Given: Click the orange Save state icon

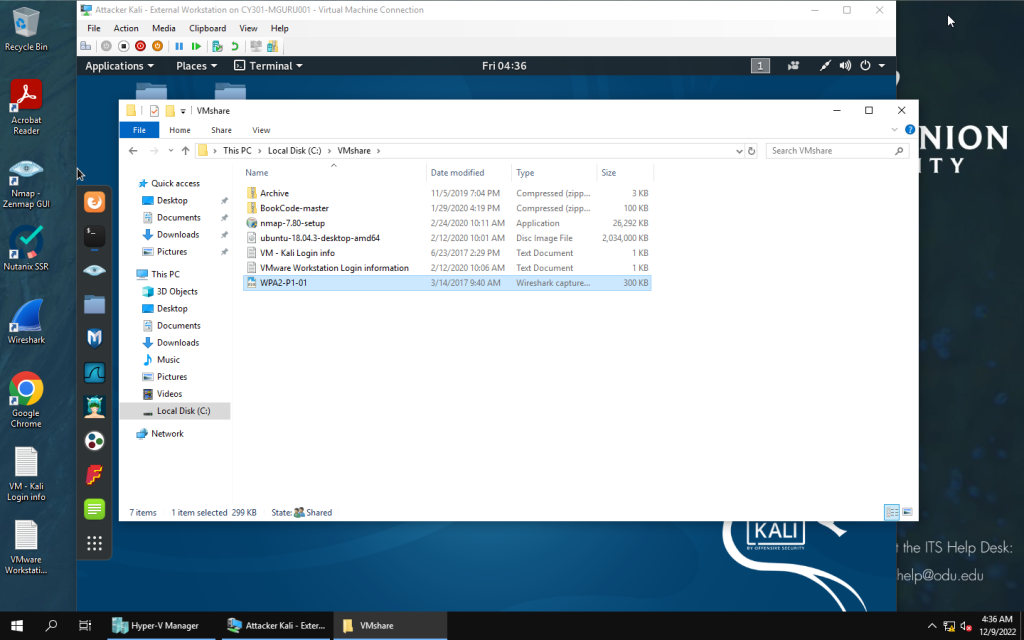Looking at the screenshot, I should point(157,46).
